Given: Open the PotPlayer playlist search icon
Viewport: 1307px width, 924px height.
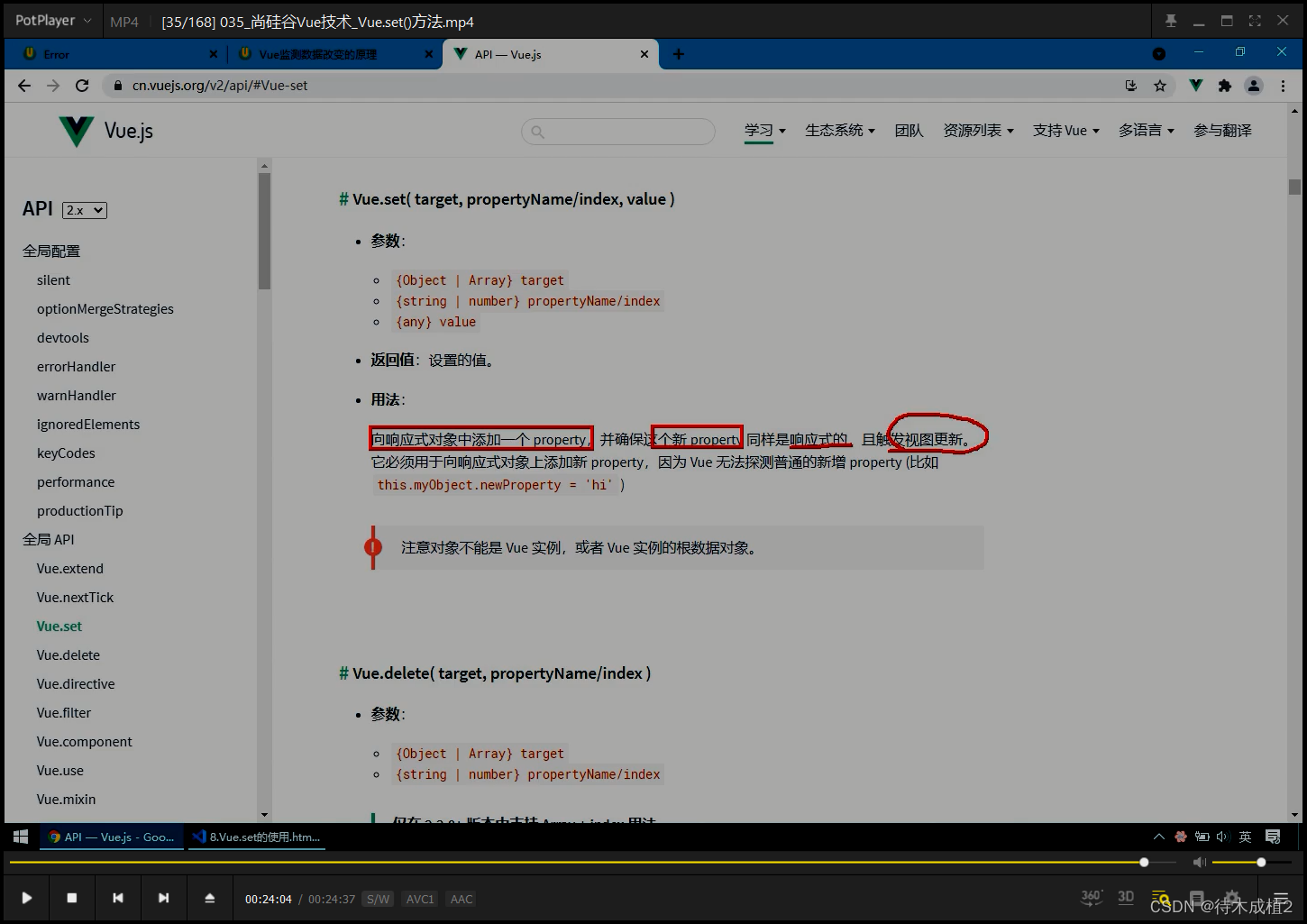Looking at the screenshot, I should (1161, 898).
